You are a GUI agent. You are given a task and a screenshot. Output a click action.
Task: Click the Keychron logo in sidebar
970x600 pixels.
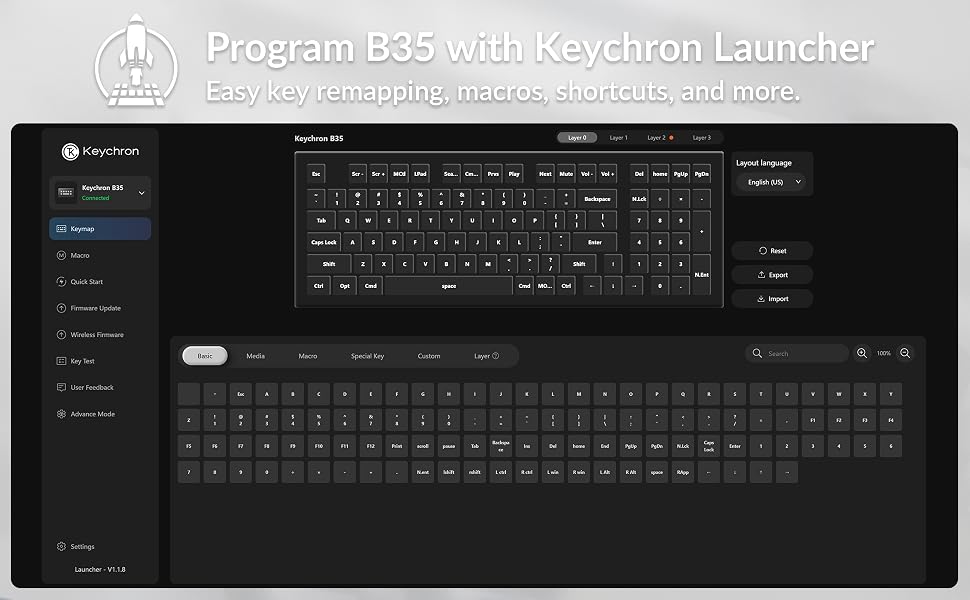point(100,151)
